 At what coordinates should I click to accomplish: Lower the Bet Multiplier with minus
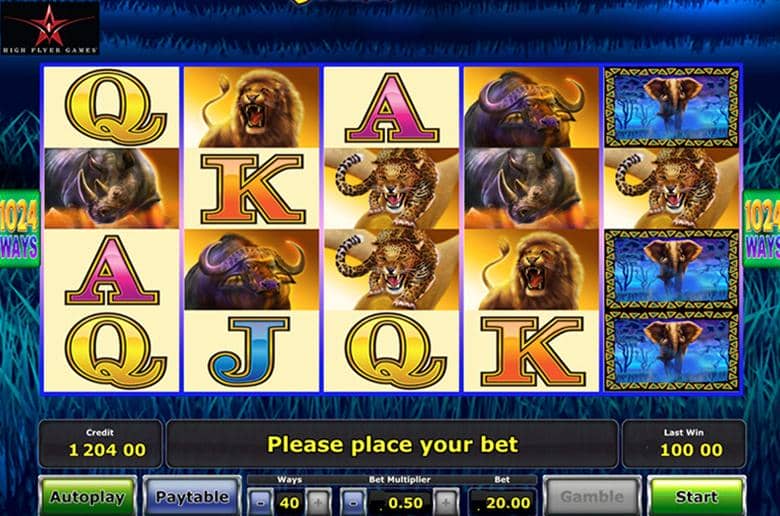[x=353, y=503]
